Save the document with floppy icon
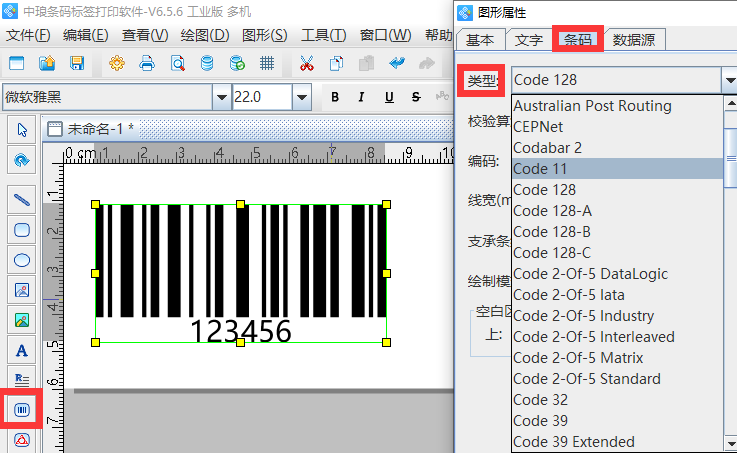 click(76, 64)
